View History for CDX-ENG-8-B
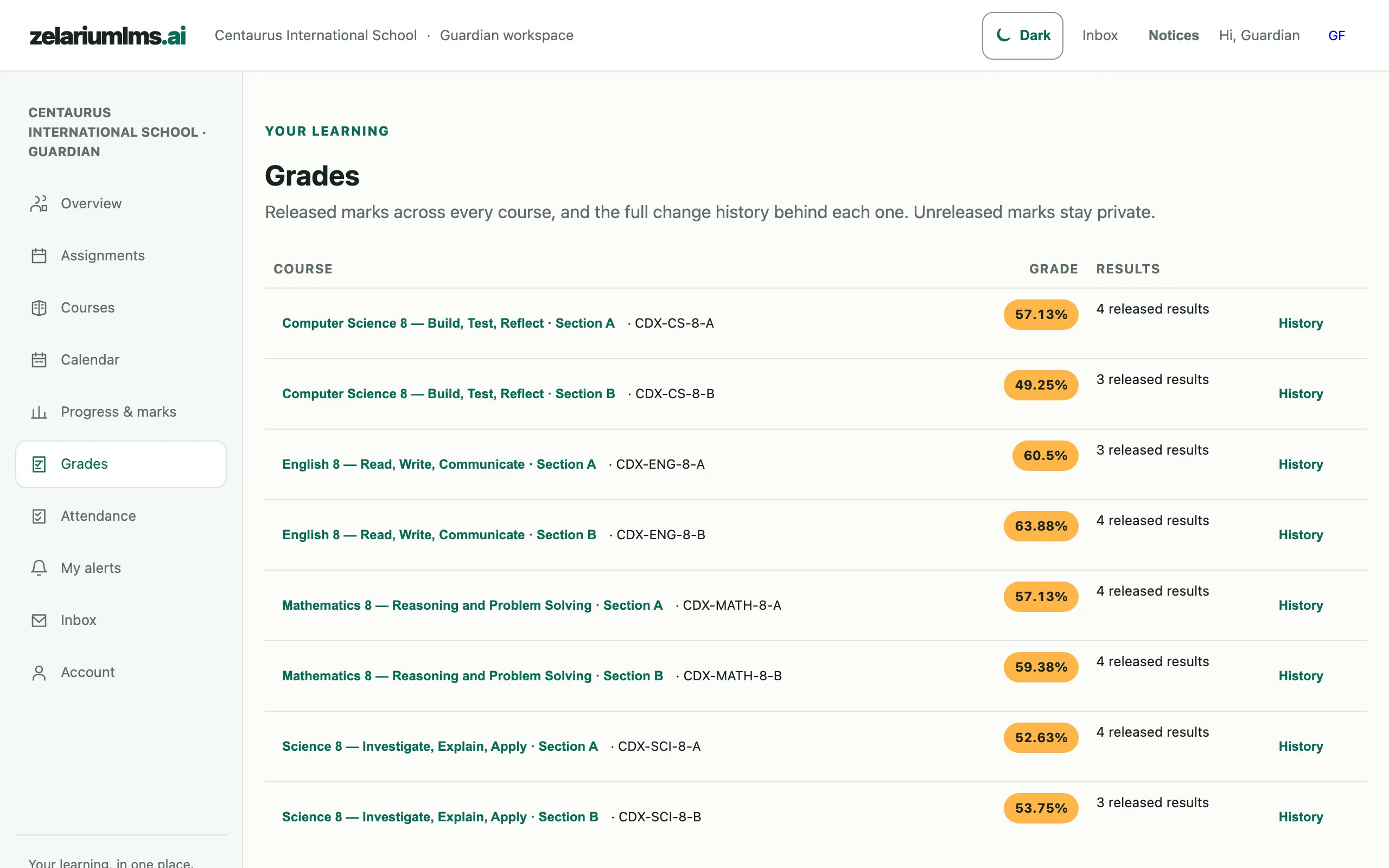The height and width of the screenshot is (868, 1389). [x=1301, y=535]
